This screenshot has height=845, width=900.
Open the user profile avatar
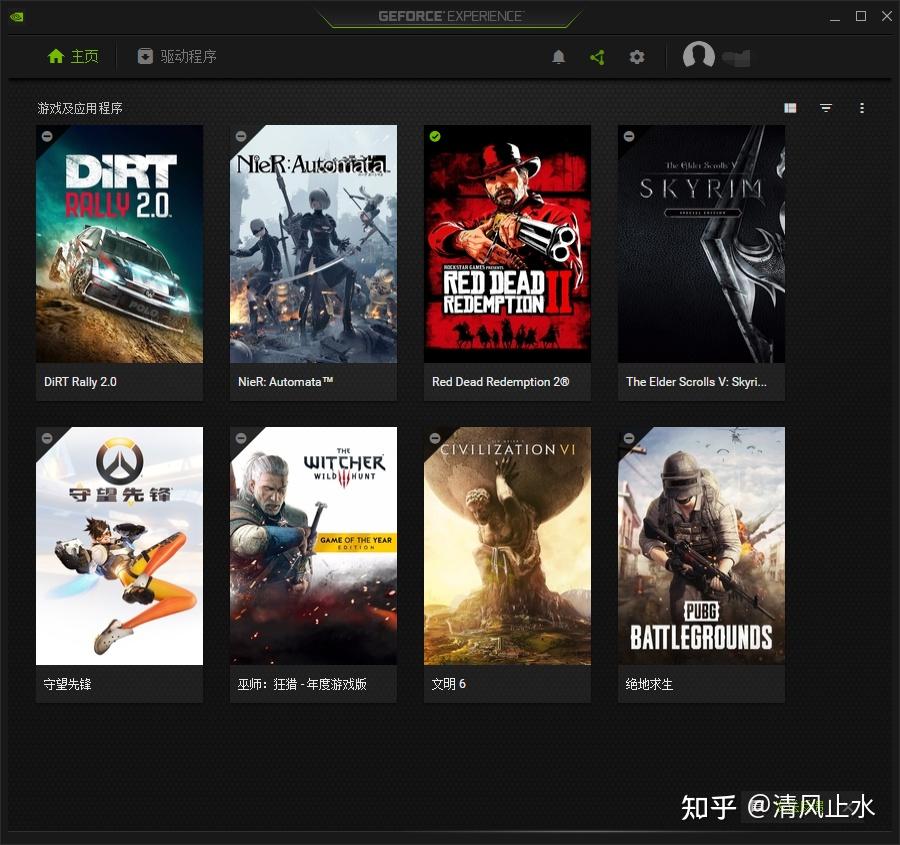pos(698,57)
